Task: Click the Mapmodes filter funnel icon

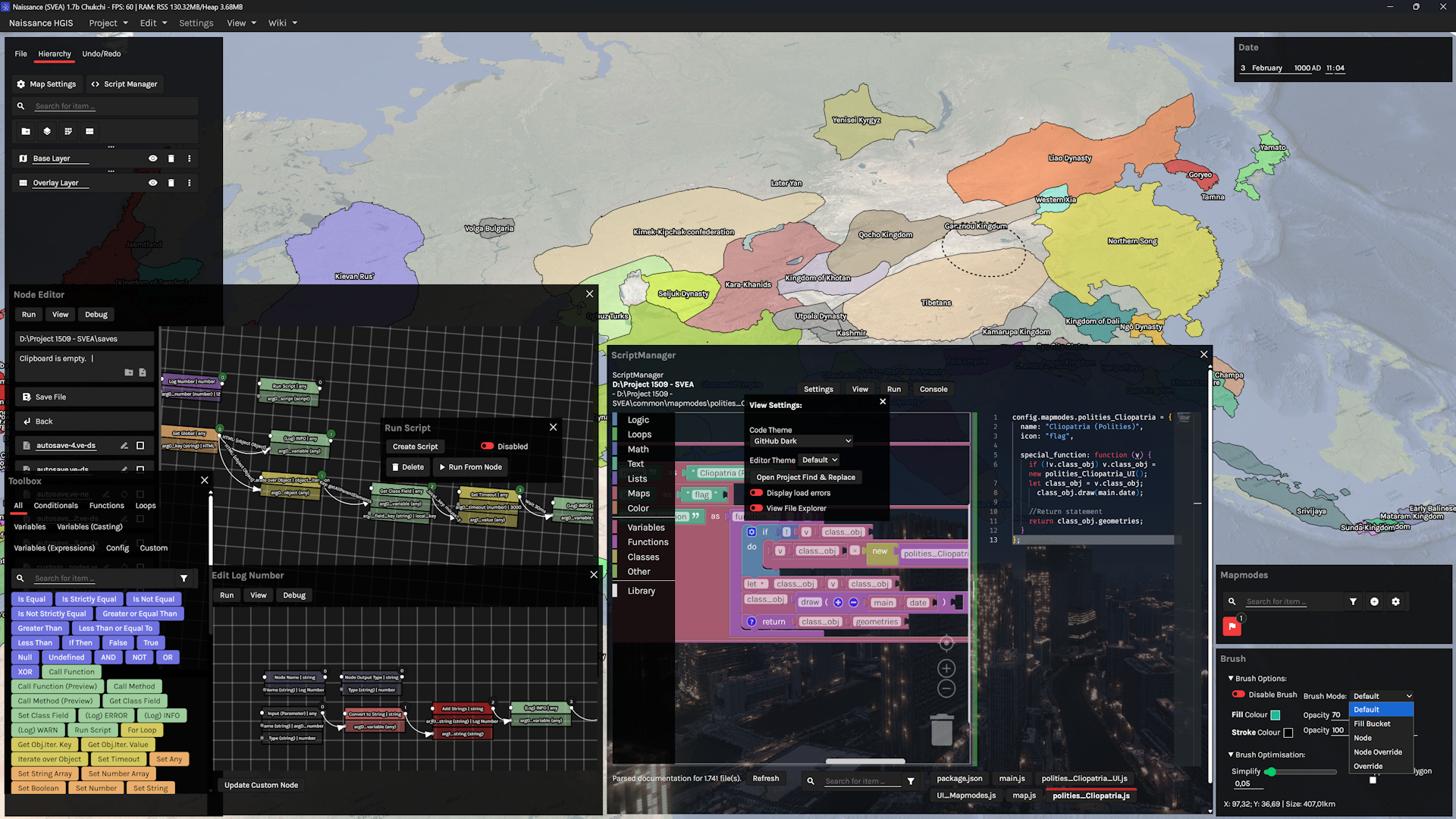Action: tap(1353, 601)
